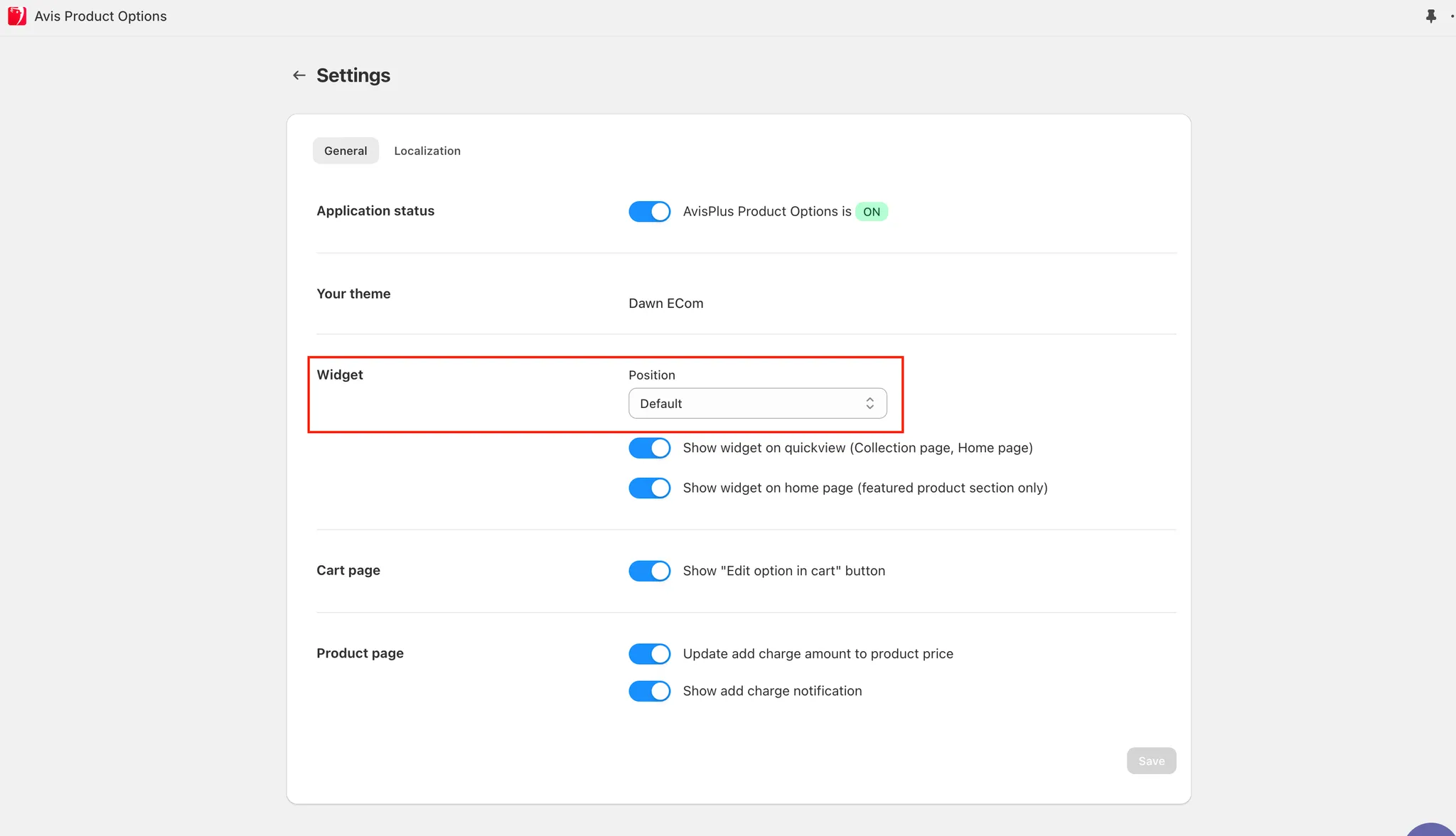
Task: Click the ON status badge
Action: [x=871, y=212]
